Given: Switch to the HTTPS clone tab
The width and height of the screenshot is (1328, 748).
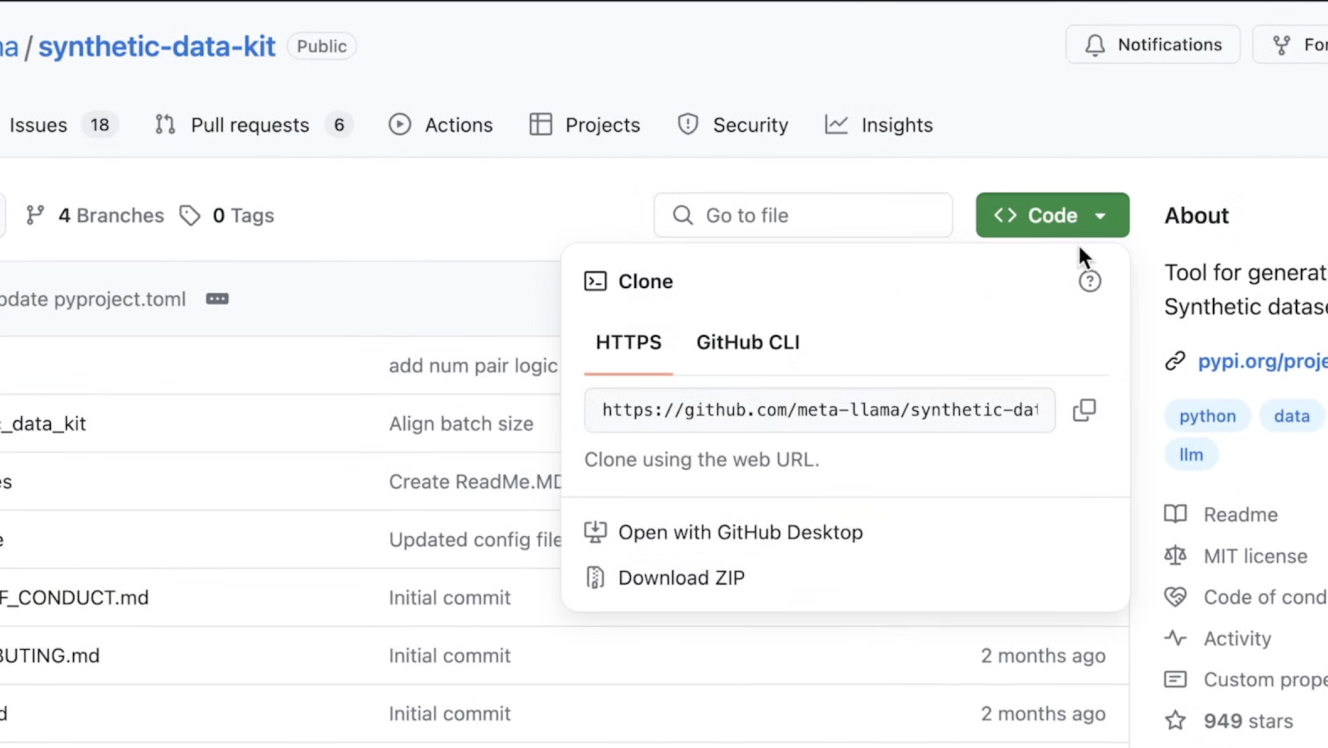Looking at the screenshot, I should click(x=628, y=342).
